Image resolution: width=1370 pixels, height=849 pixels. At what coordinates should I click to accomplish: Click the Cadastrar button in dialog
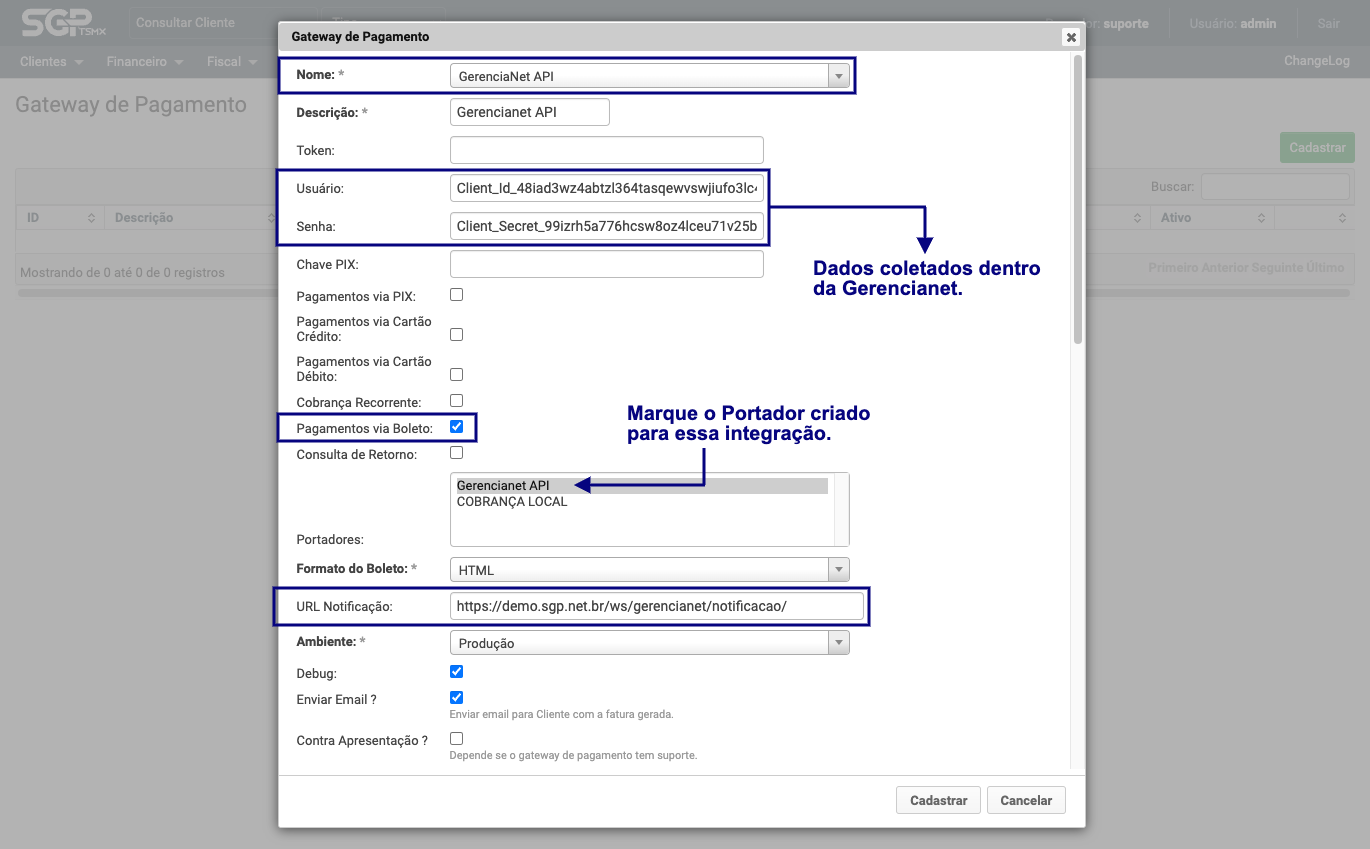[939, 800]
